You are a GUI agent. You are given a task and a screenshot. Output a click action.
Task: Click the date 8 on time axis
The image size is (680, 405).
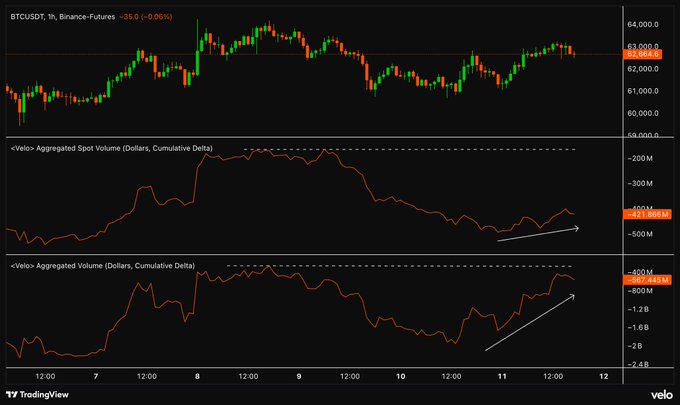197,376
